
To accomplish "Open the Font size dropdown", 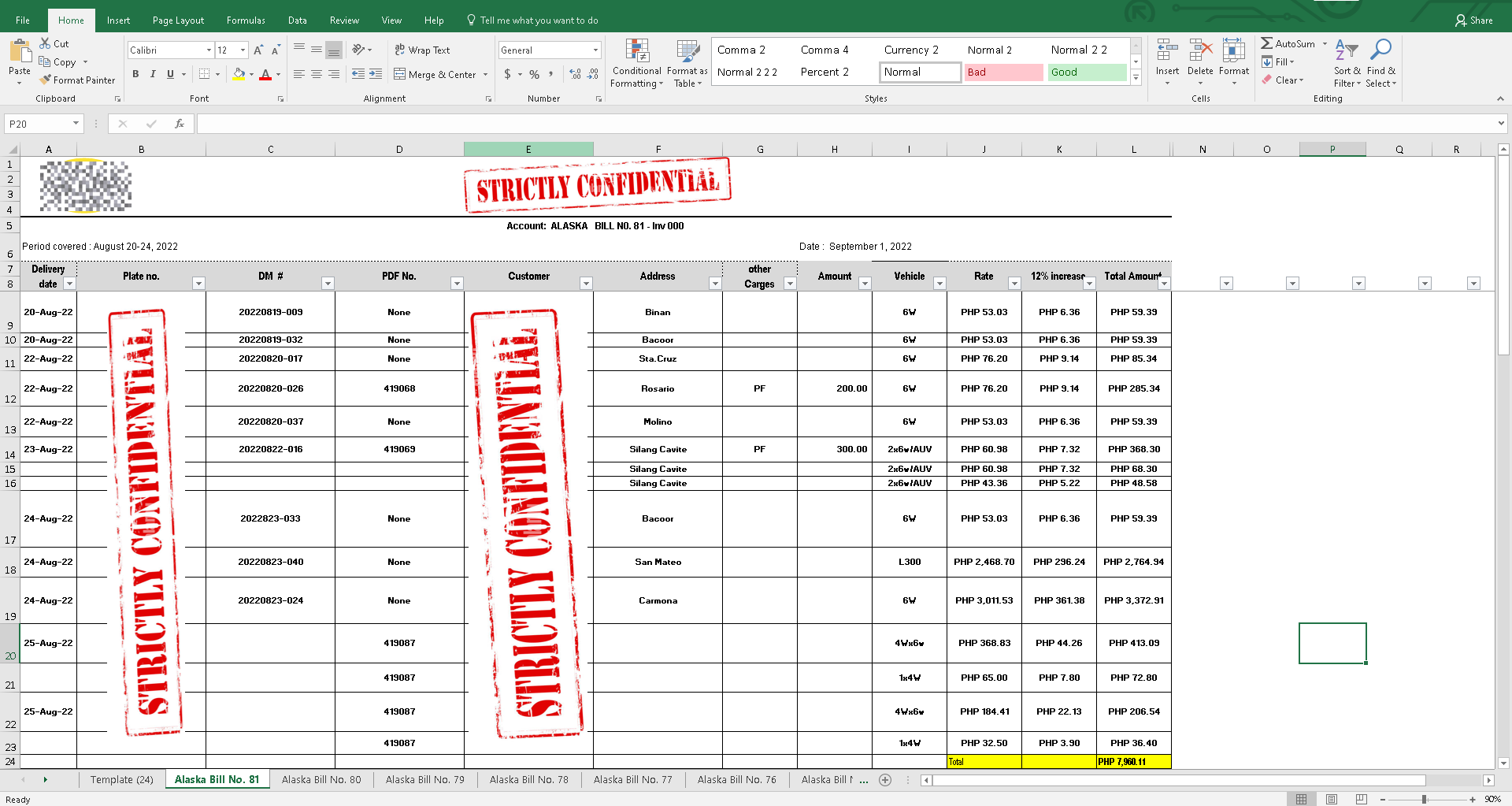I will pos(243,50).
